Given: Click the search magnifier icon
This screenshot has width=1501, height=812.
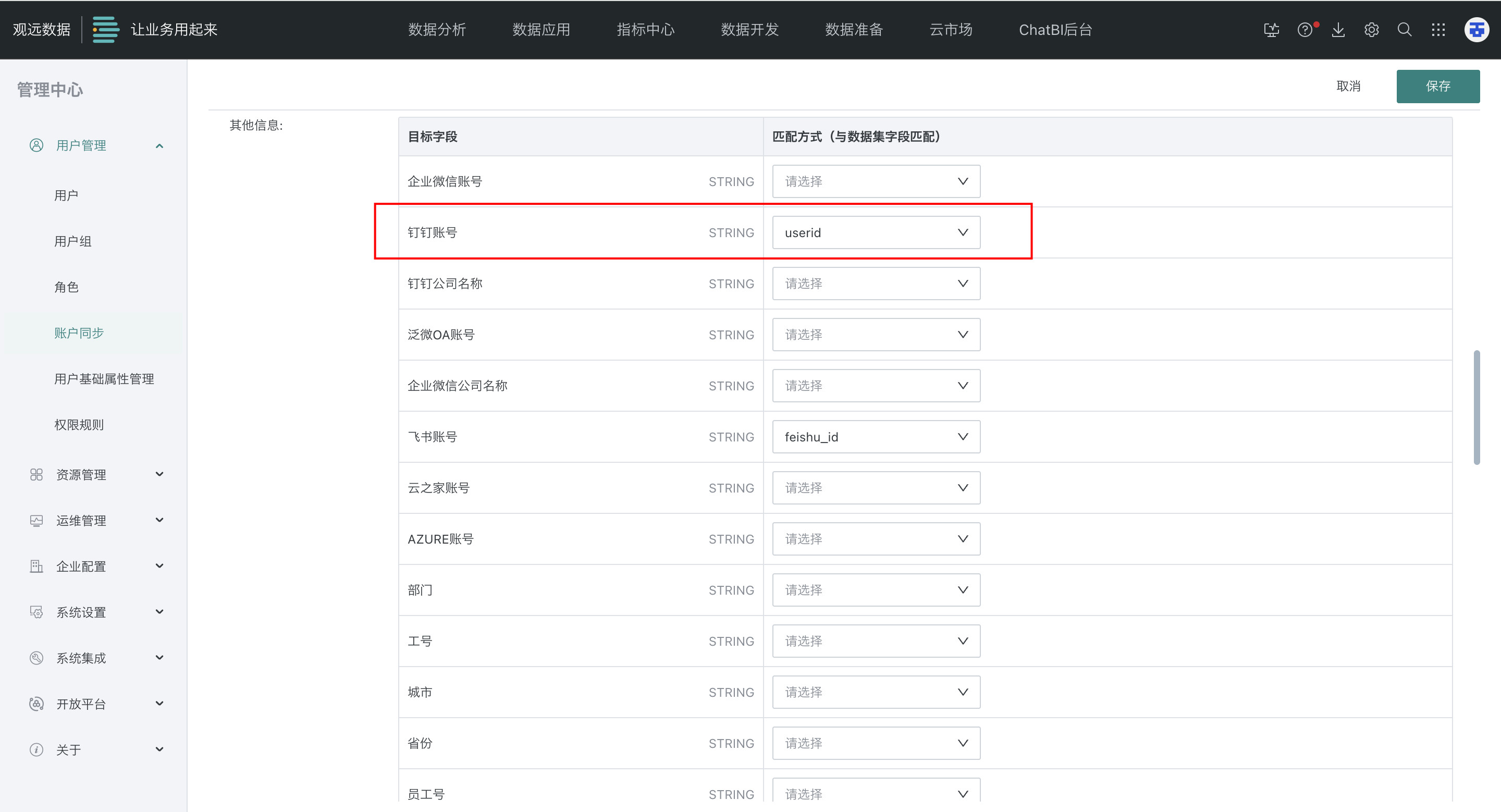Looking at the screenshot, I should pyautogui.click(x=1404, y=30).
